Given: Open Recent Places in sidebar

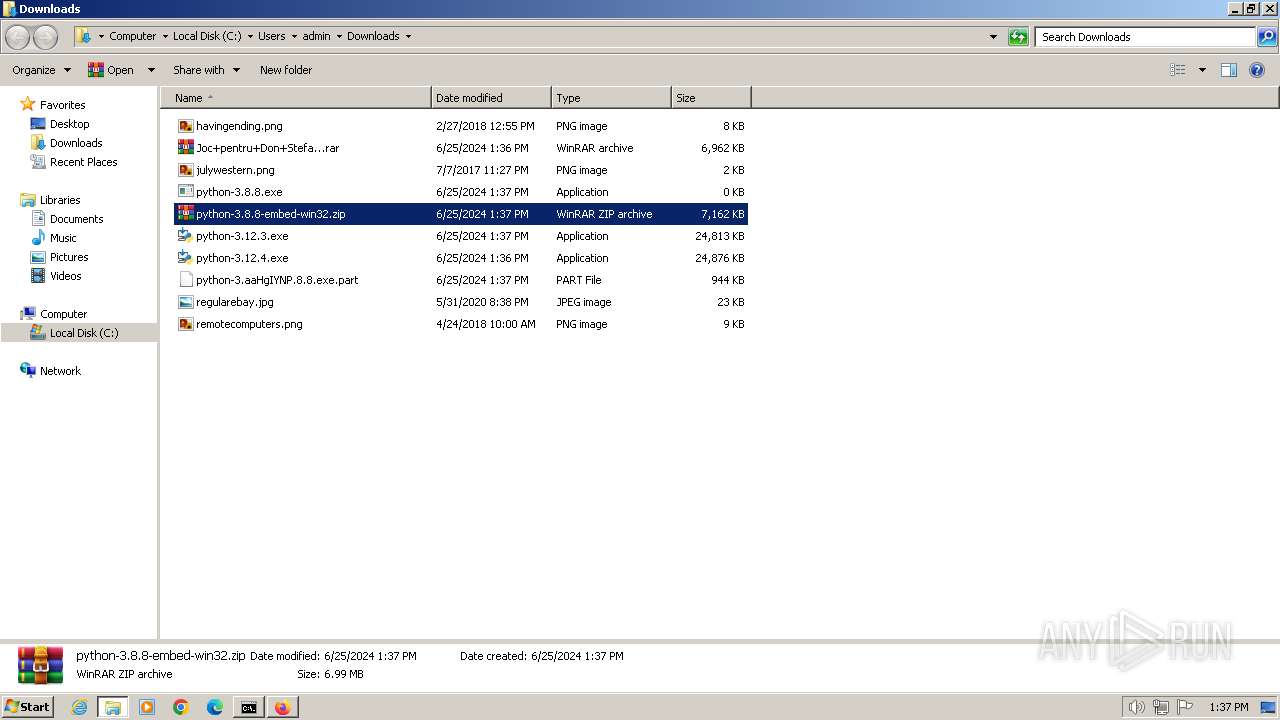Looking at the screenshot, I should click(83, 162).
